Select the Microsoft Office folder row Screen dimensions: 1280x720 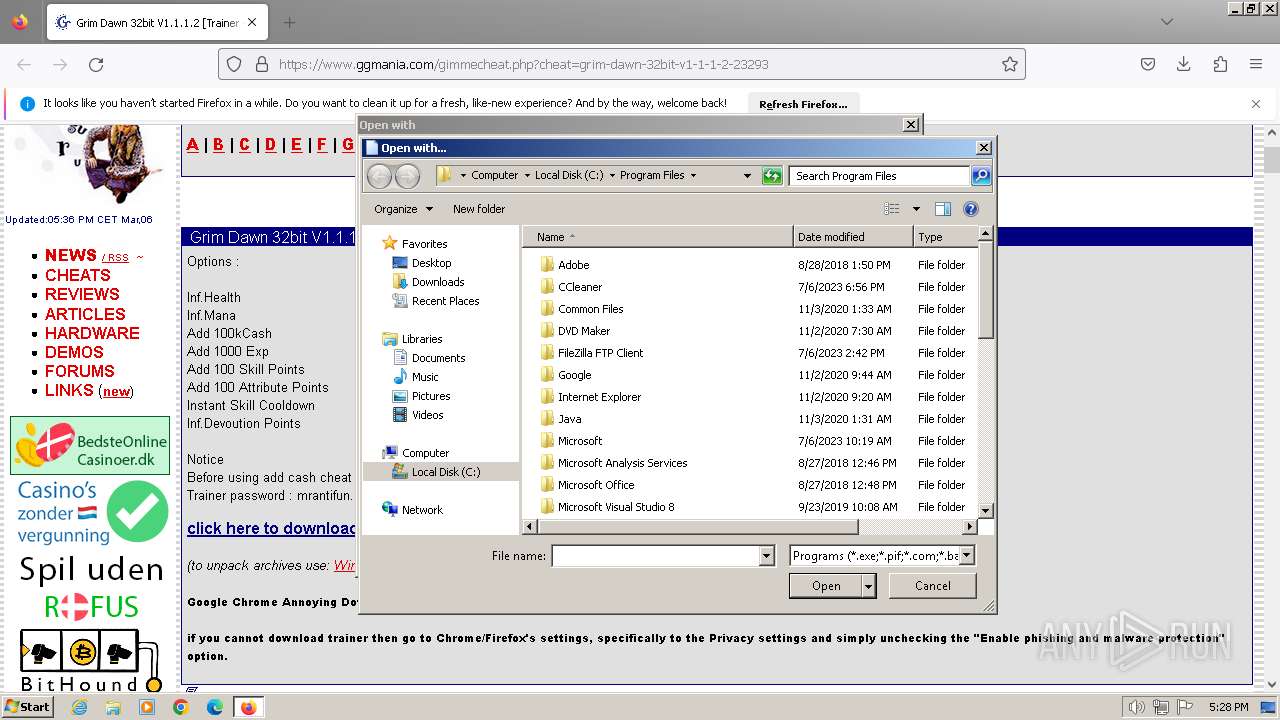click(x=750, y=485)
